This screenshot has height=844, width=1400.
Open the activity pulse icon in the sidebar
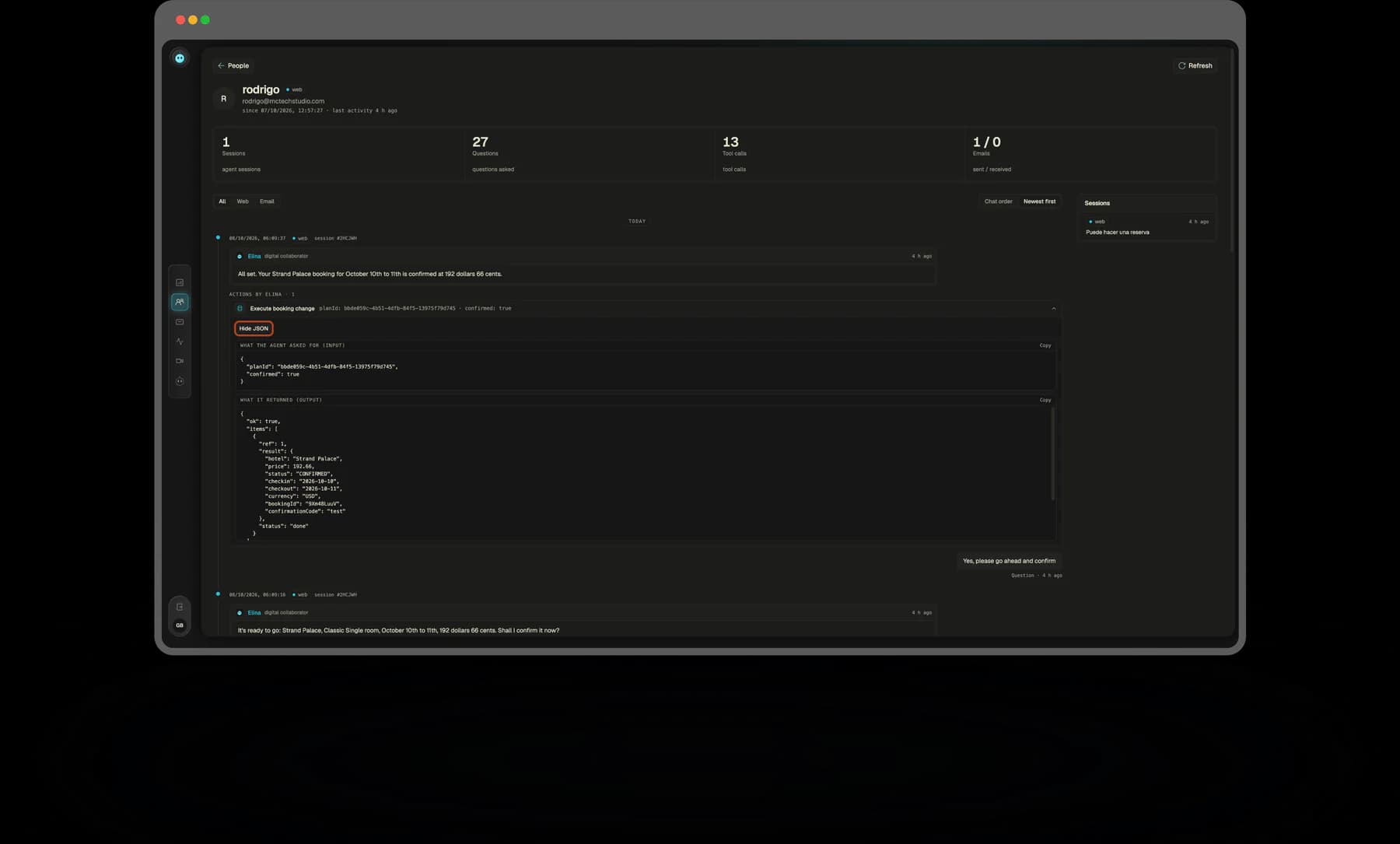click(x=180, y=341)
